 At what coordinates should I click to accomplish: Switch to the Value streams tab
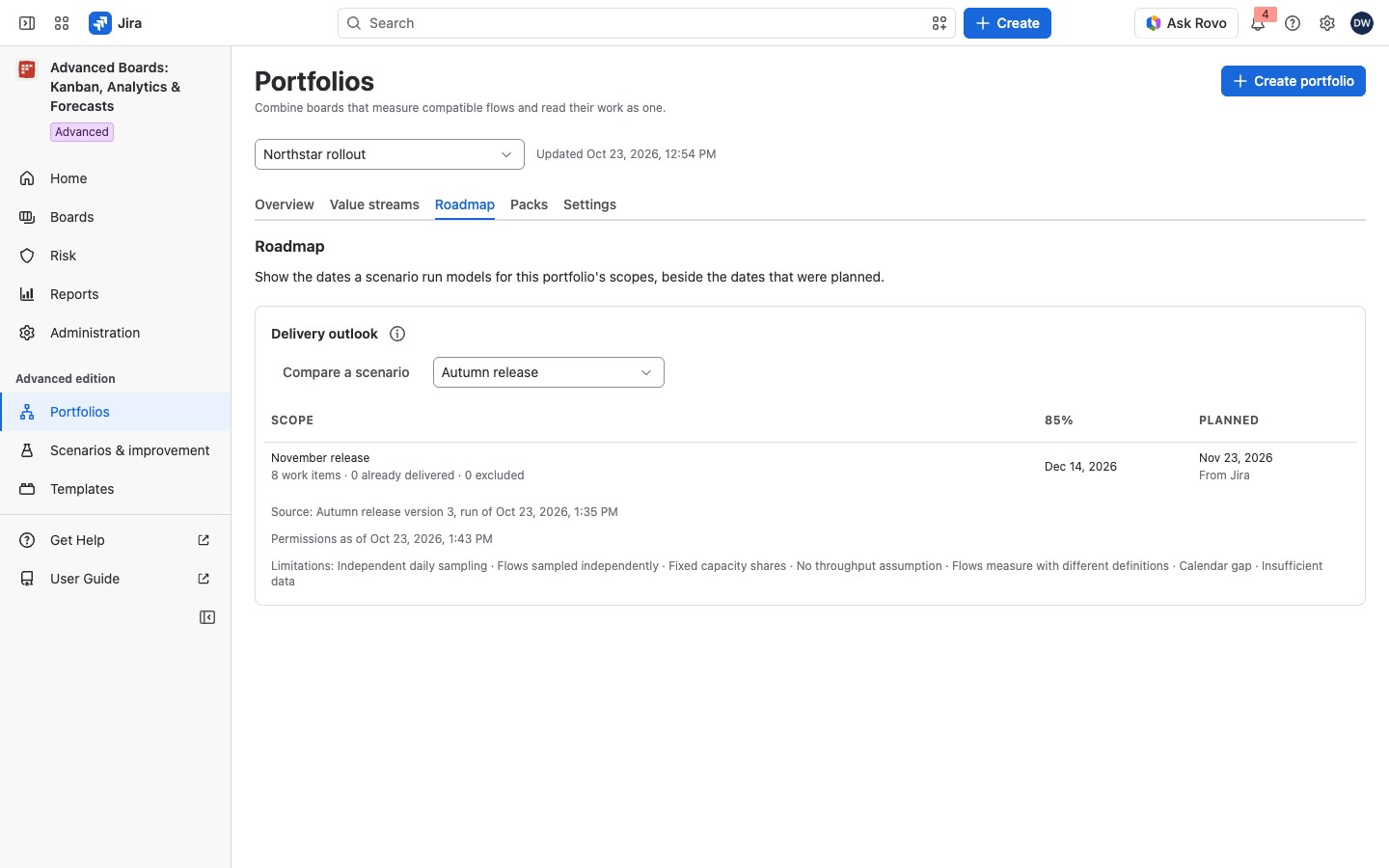click(x=374, y=204)
